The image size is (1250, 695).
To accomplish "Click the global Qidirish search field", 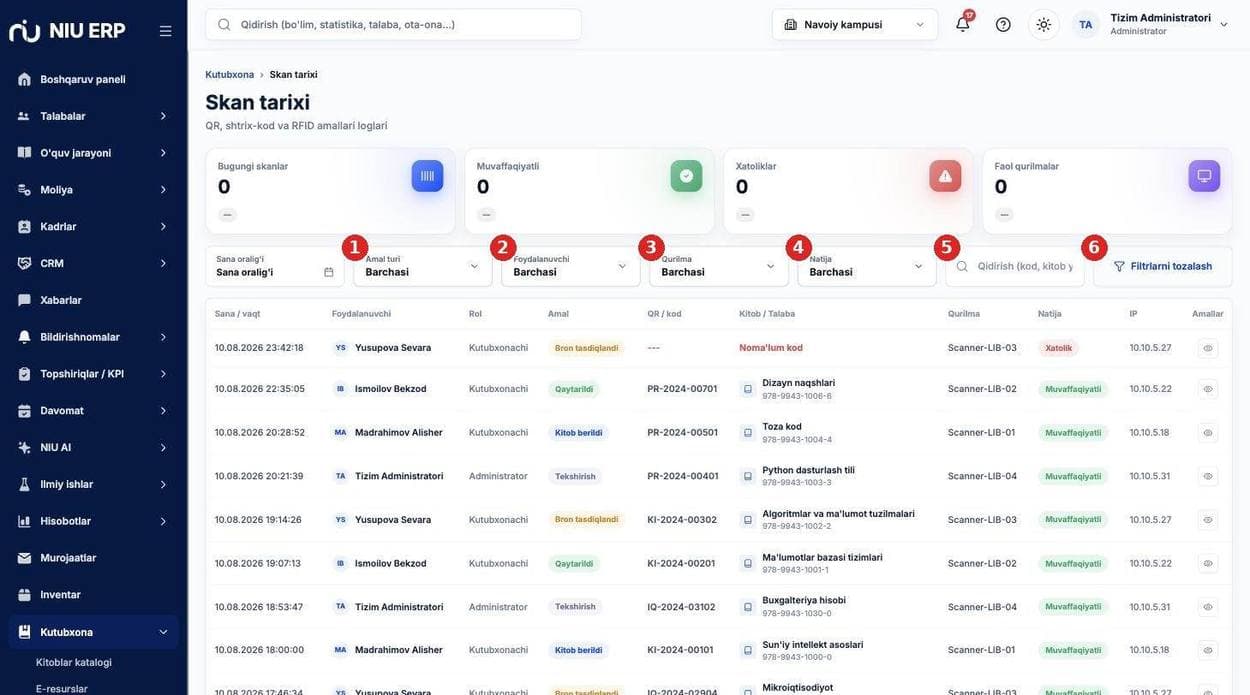I will click(x=393, y=24).
